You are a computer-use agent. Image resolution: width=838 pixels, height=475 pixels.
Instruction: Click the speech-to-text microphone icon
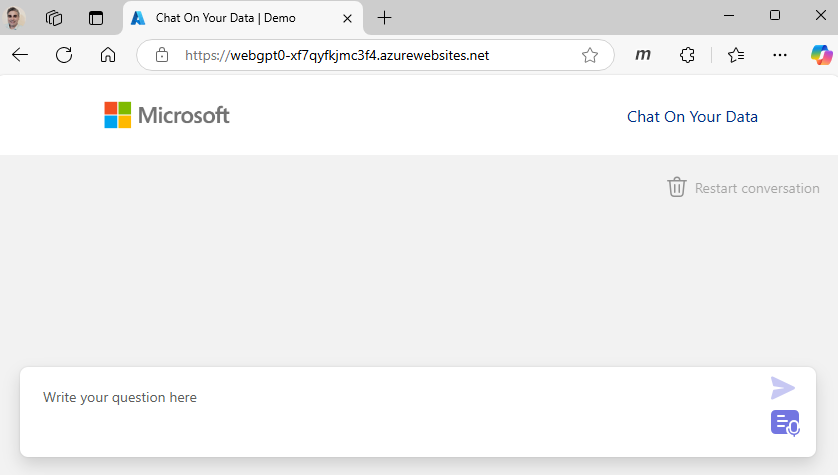pyautogui.click(x=785, y=423)
